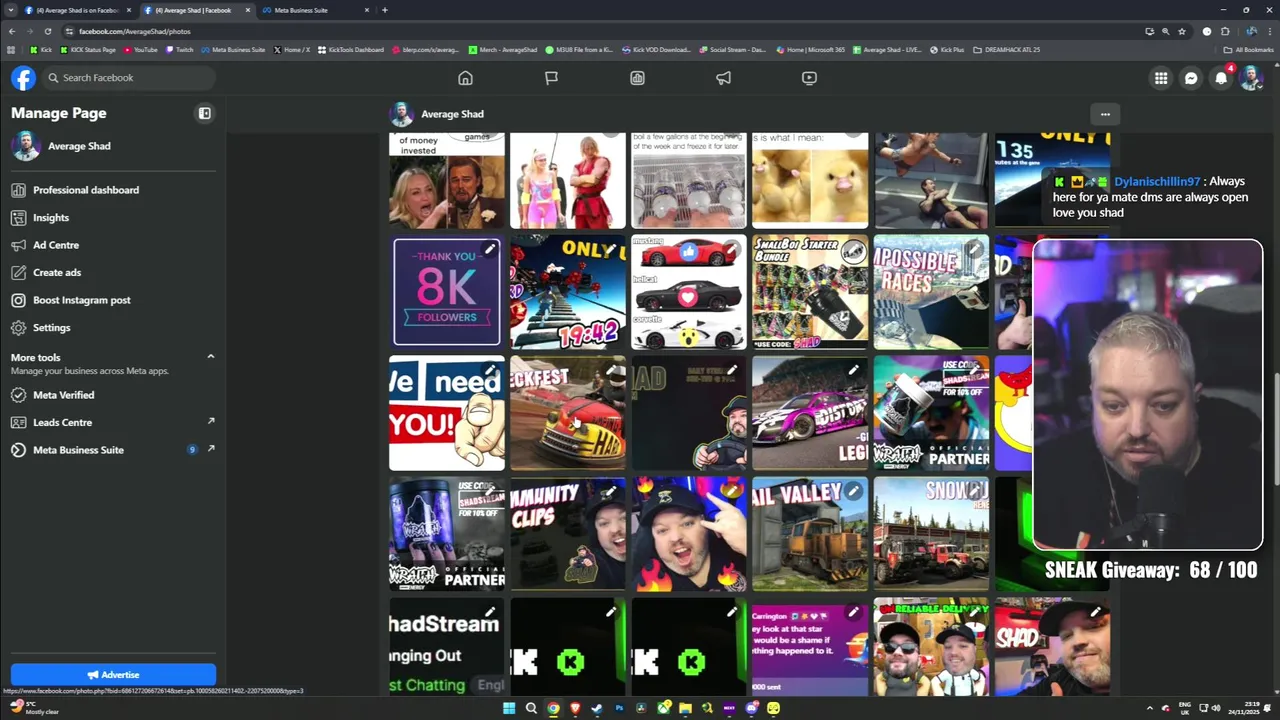Open the Ads megaphone icon in top navigation
This screenshot has height=720, width=1280.
(x=723, y=78)
